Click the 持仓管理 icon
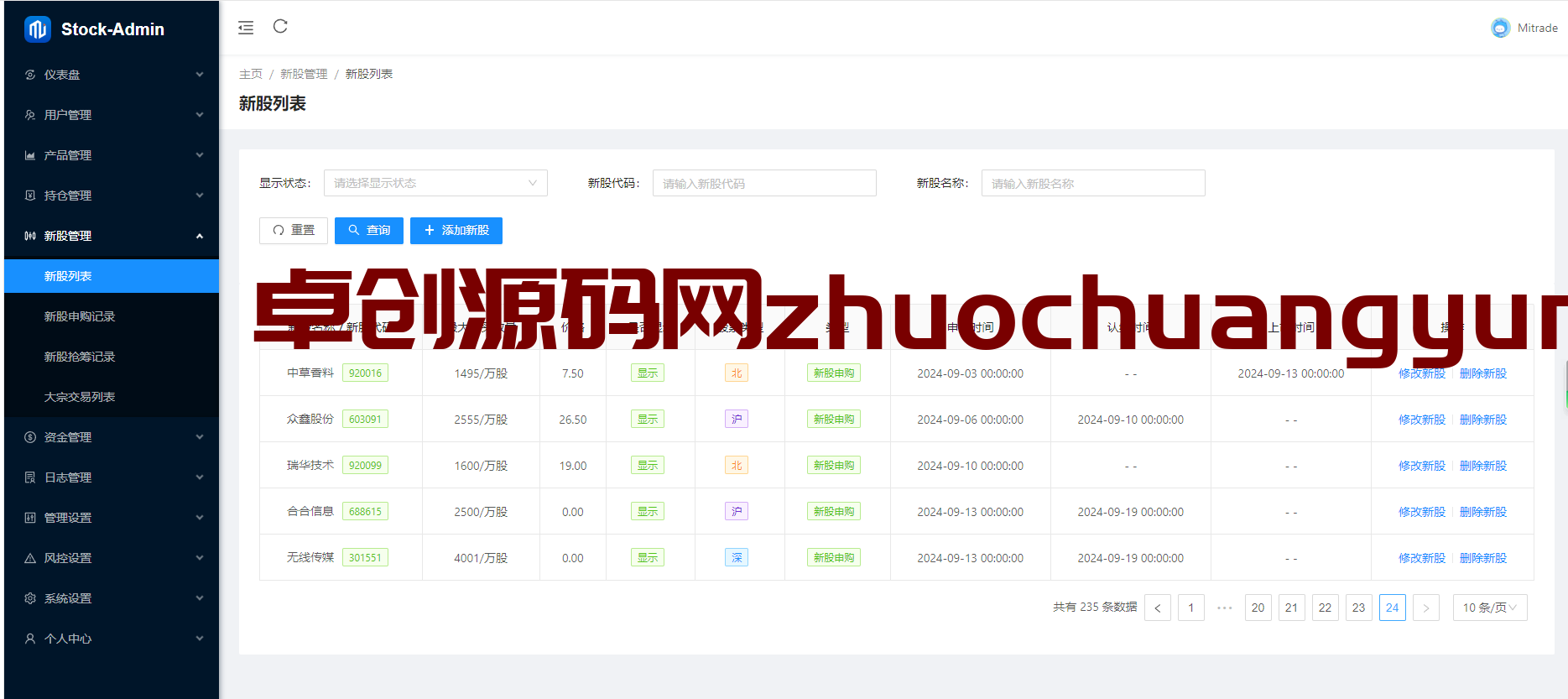This screenshot has height=699, width=1568. pos(30,196)
